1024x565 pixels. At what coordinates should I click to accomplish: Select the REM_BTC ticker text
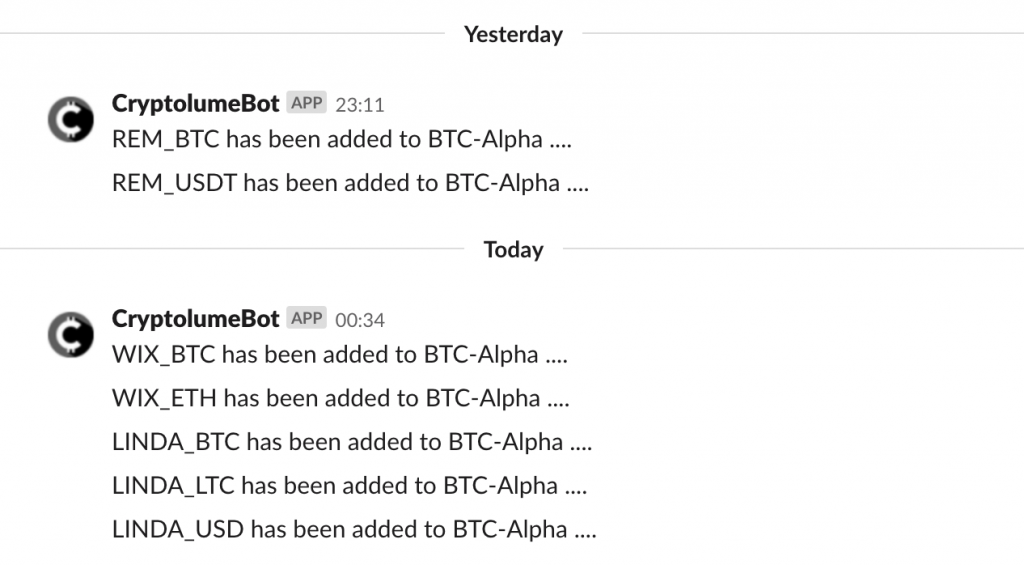166,139
